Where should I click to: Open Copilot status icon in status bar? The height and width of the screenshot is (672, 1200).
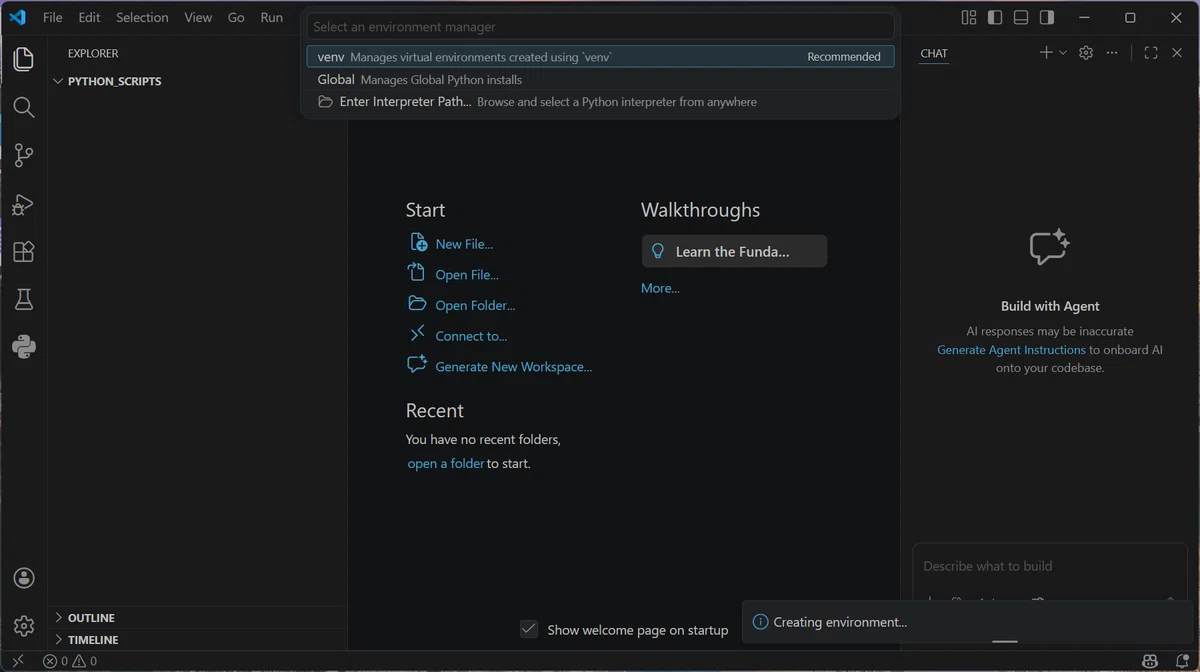coord(1151,661)
